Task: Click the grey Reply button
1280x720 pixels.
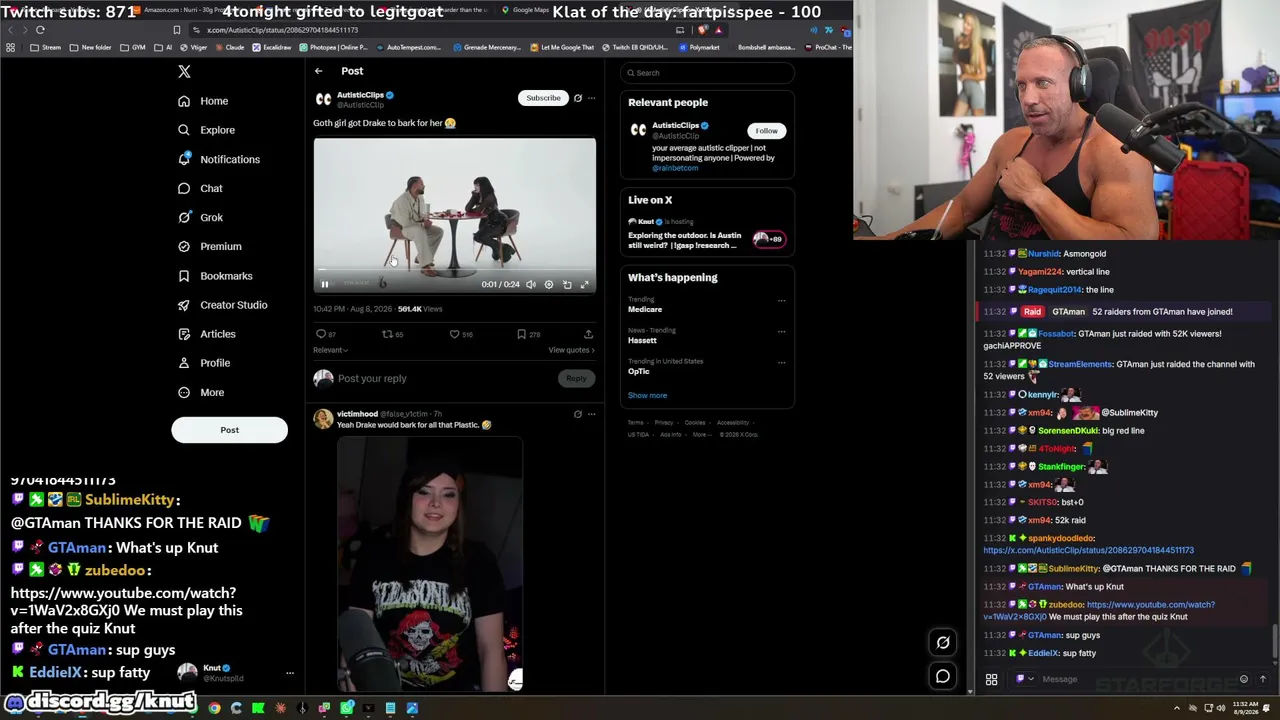Action: tap(576, 379)
